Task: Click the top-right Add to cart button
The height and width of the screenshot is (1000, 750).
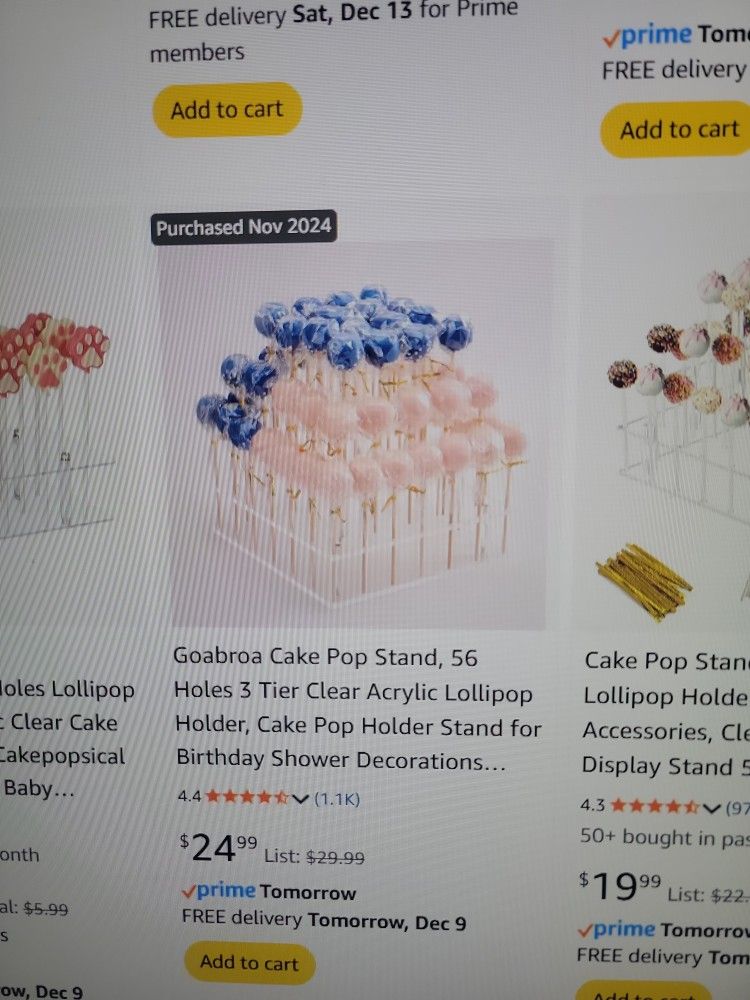Action: coord(676,129)
